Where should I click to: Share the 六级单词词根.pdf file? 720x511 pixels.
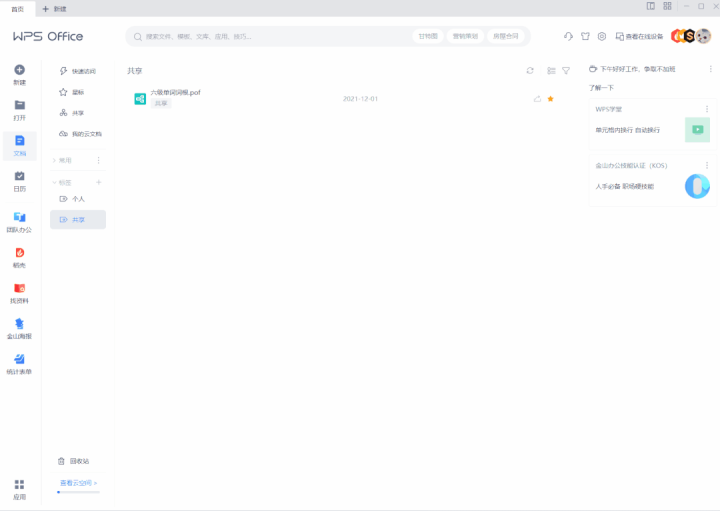tap(537, 99)
